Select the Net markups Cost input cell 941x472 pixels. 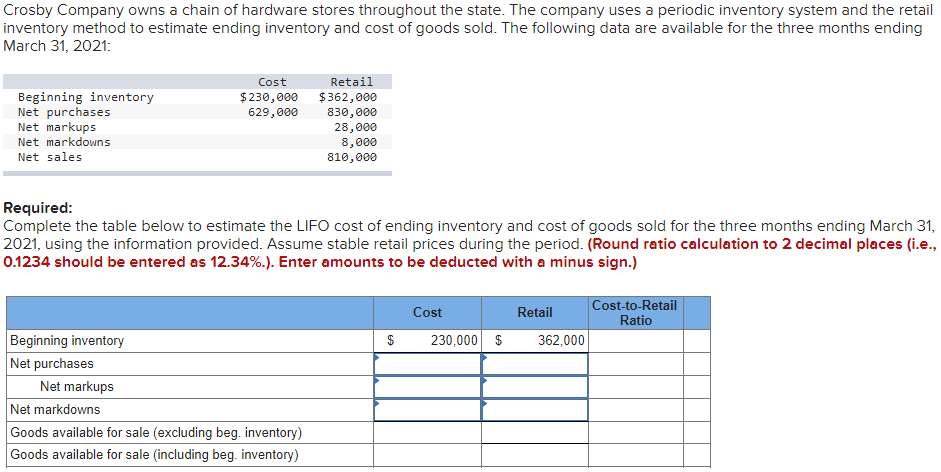point(427,387)
